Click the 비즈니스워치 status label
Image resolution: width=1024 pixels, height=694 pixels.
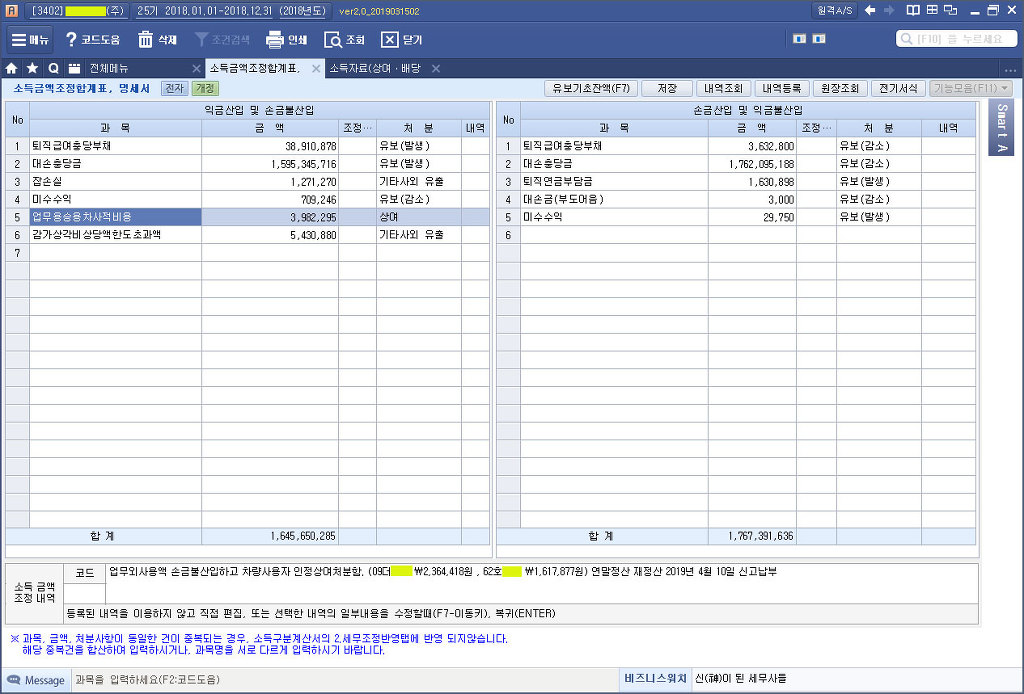(x=655, y=679)
